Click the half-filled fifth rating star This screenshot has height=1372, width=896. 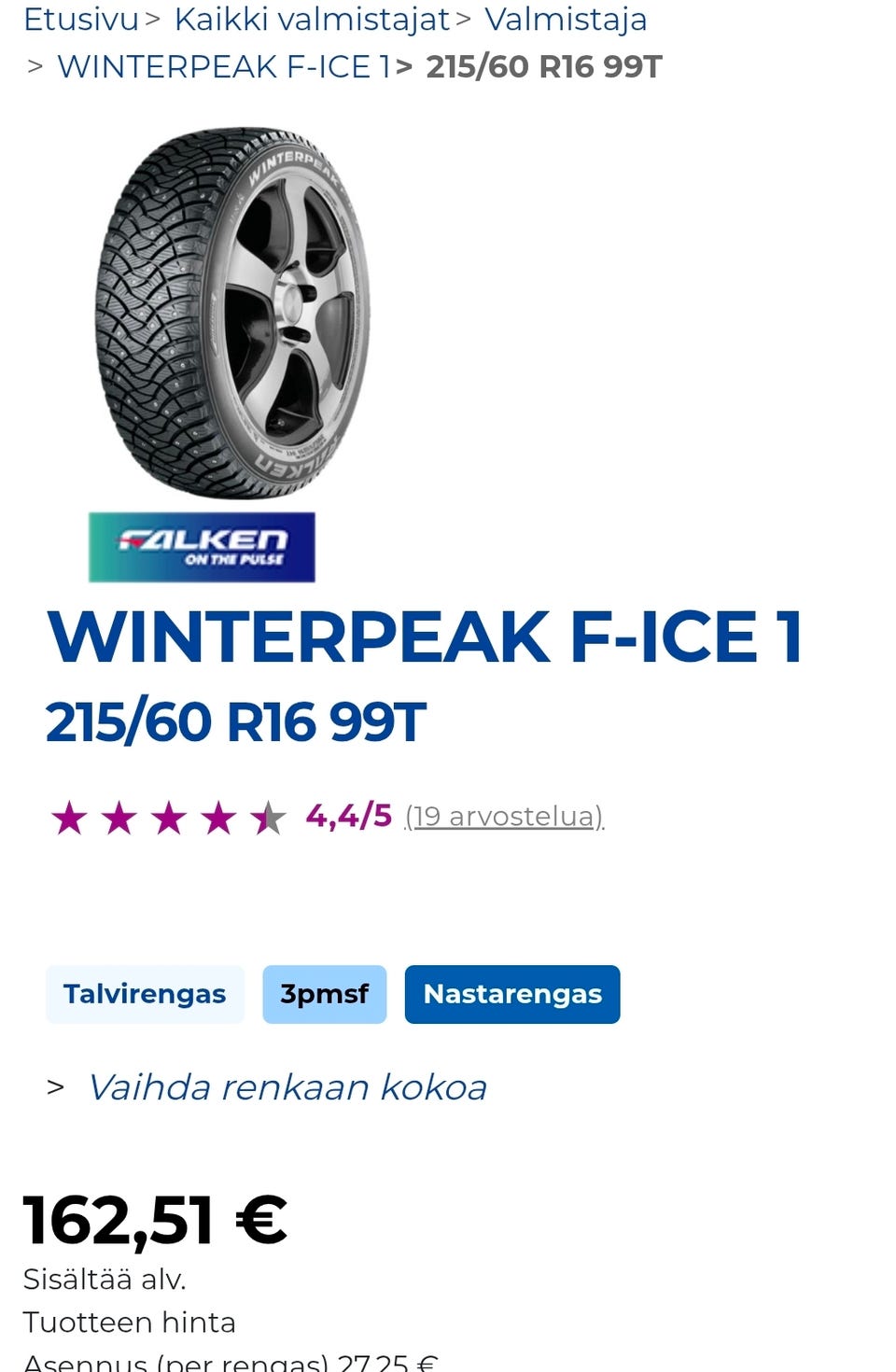[268, 819]
